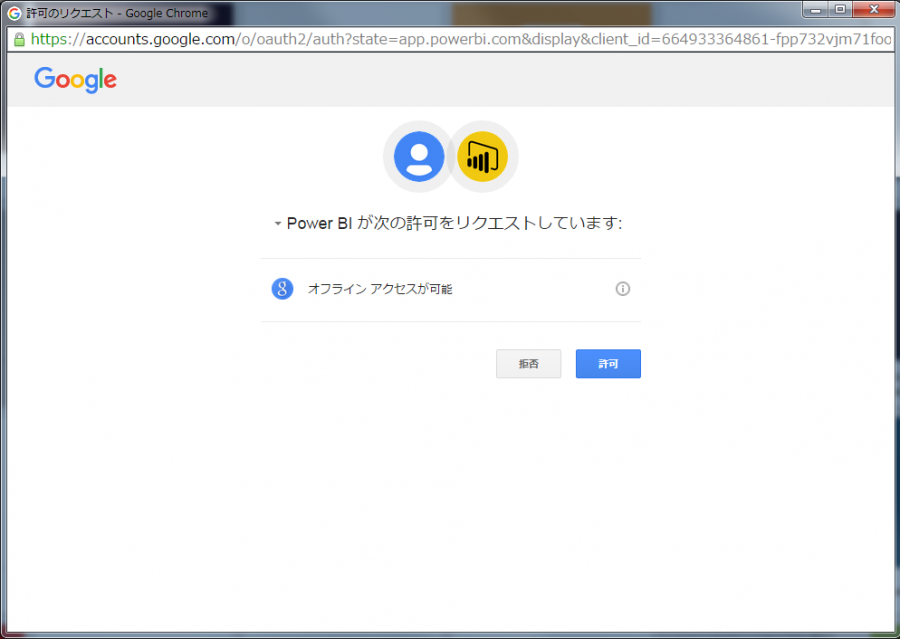Open info icon for オフライン アクセスが可能

pyautogui.click(x=623, y=289)
